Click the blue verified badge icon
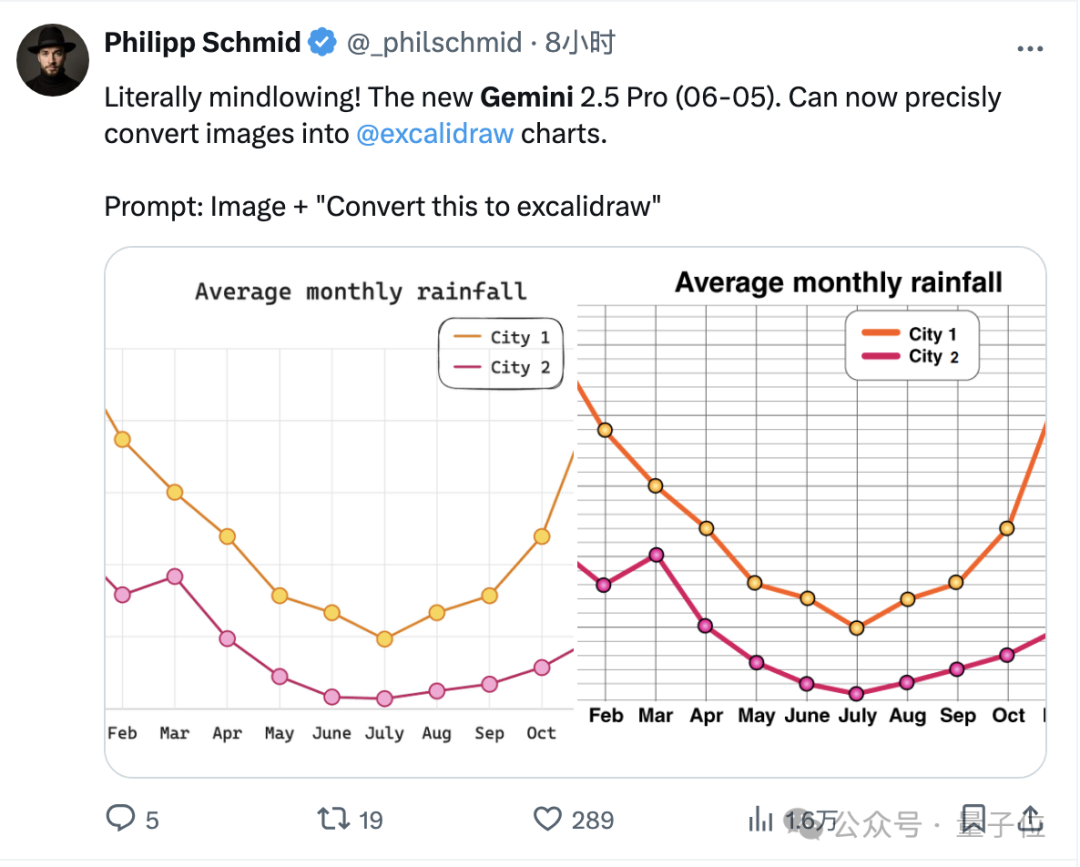 click(321, 42)
